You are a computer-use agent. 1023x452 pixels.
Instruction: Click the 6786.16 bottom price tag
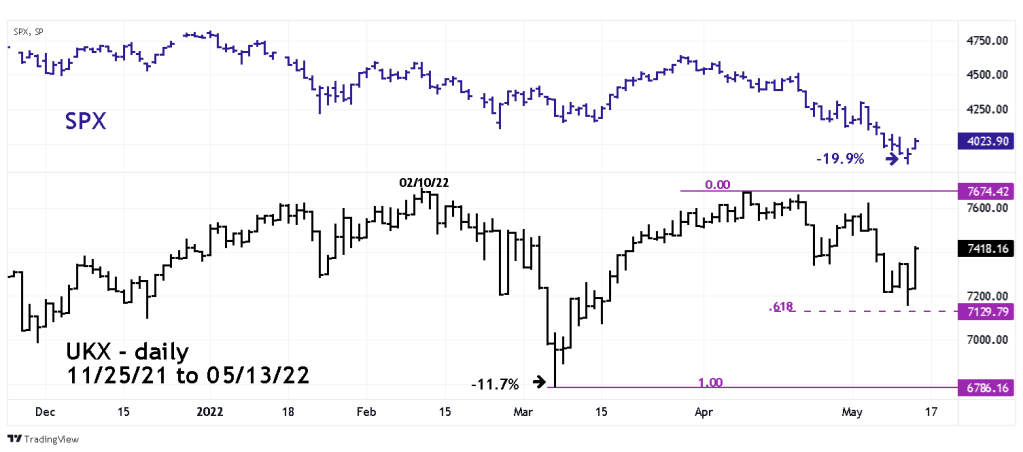[x=986, y=386]
